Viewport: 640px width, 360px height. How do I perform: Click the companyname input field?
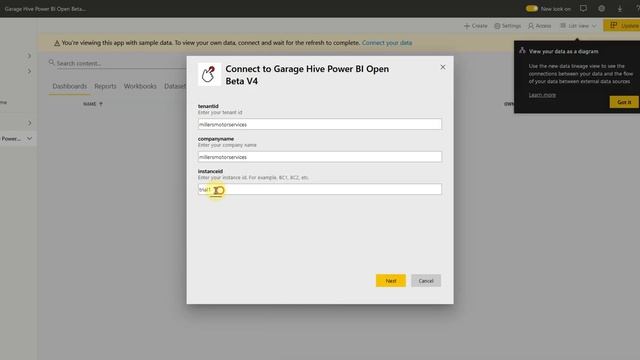pyautogui.click(x=320, y=157)
